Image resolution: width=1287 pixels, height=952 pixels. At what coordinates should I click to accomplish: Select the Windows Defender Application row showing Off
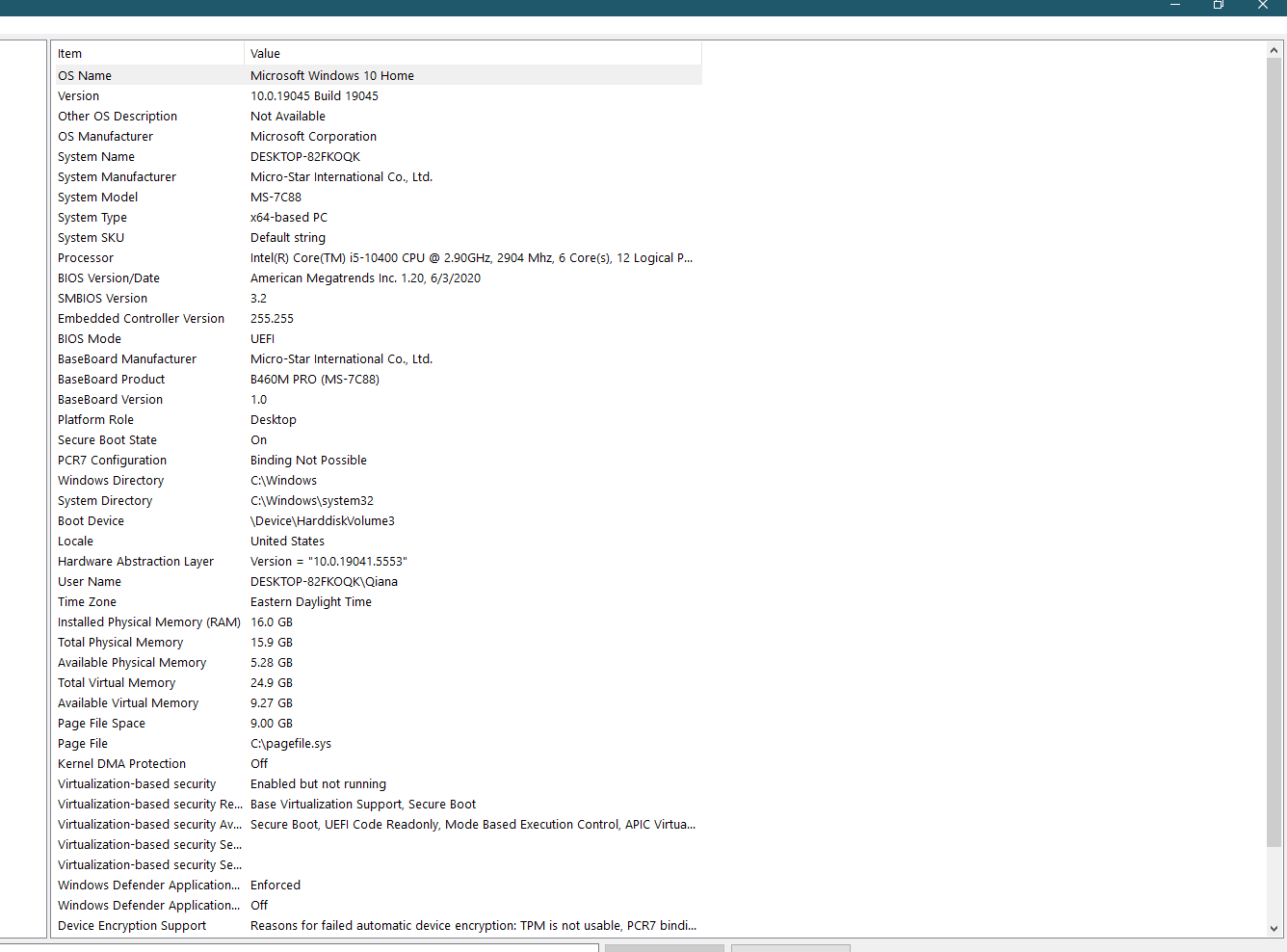click(377, 905)
